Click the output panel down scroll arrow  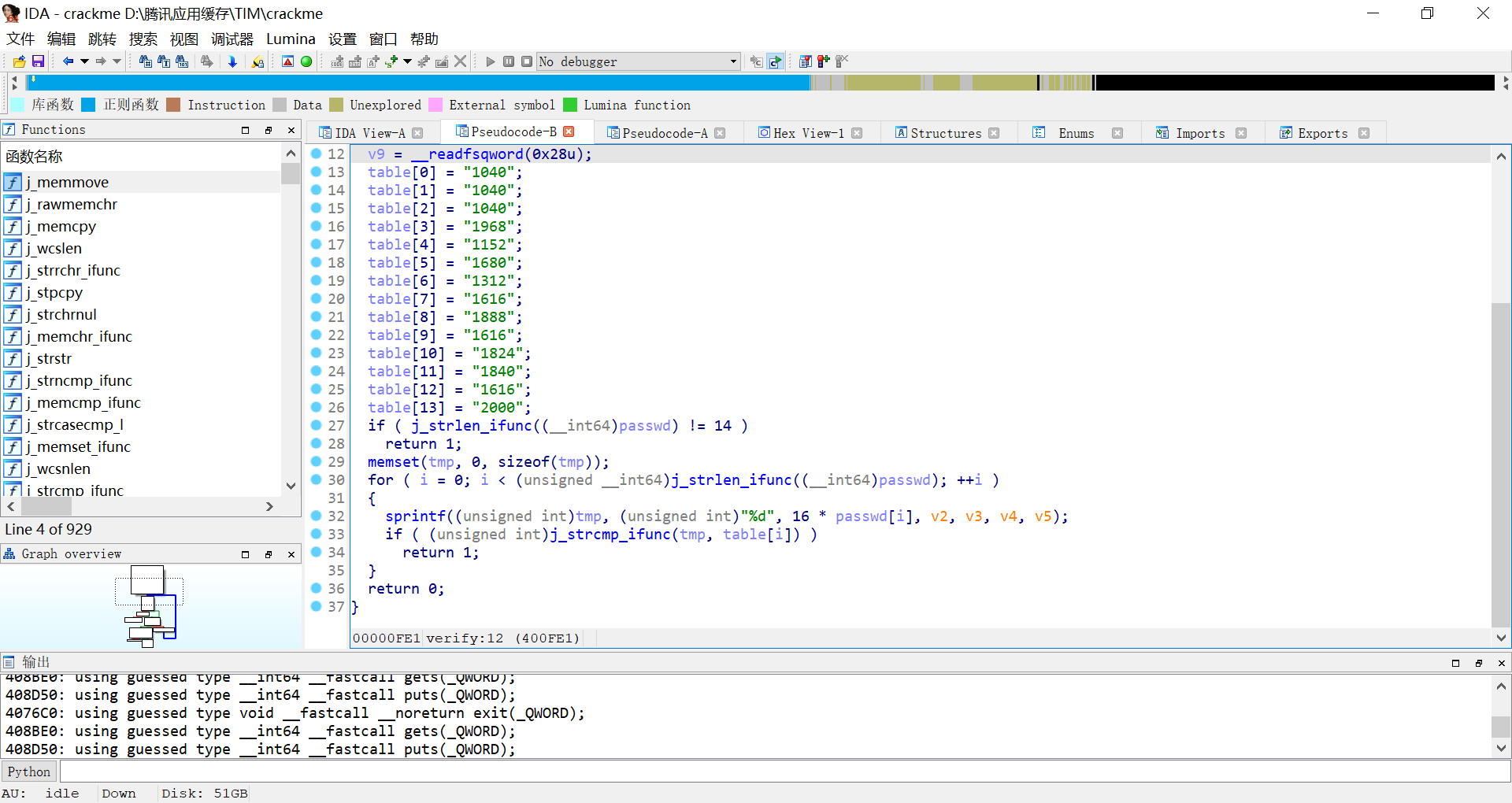point(1502,749)
